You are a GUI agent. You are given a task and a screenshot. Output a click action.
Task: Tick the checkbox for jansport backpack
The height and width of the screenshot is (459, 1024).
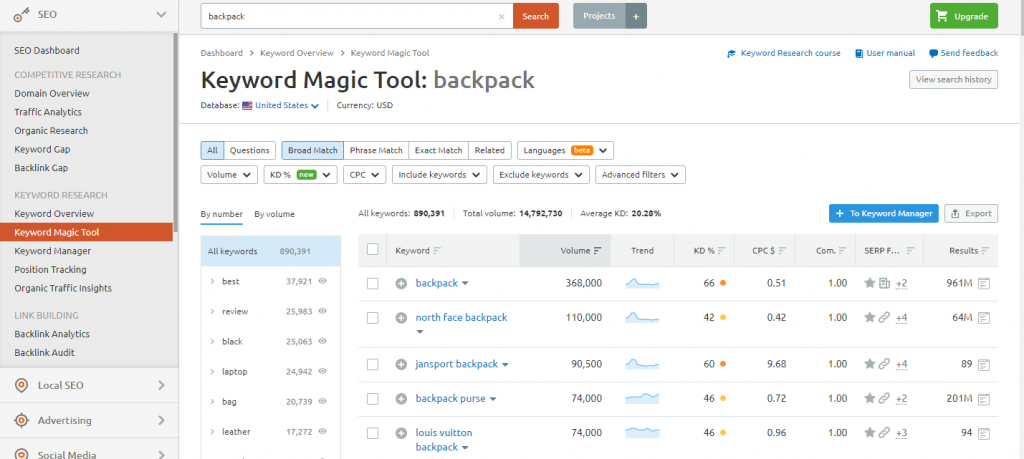[x=372, y=364]
